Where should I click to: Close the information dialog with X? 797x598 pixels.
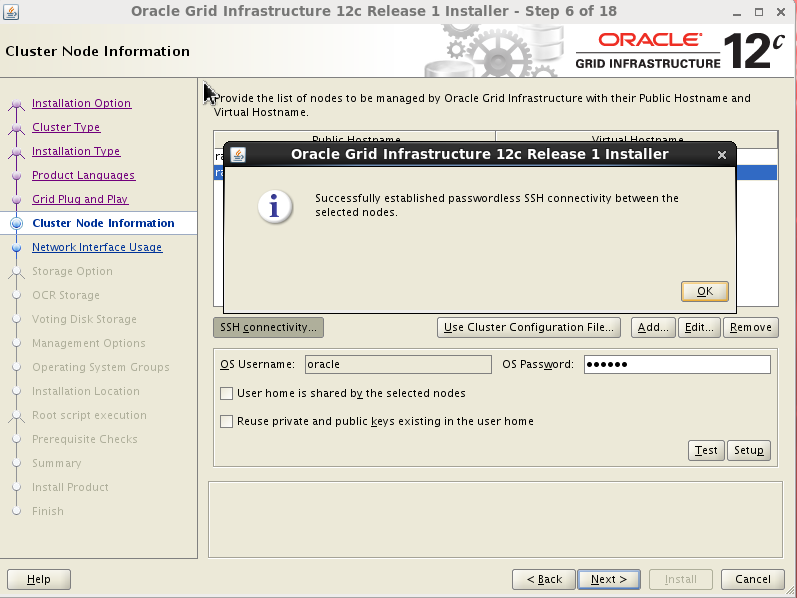pos(722,155)
